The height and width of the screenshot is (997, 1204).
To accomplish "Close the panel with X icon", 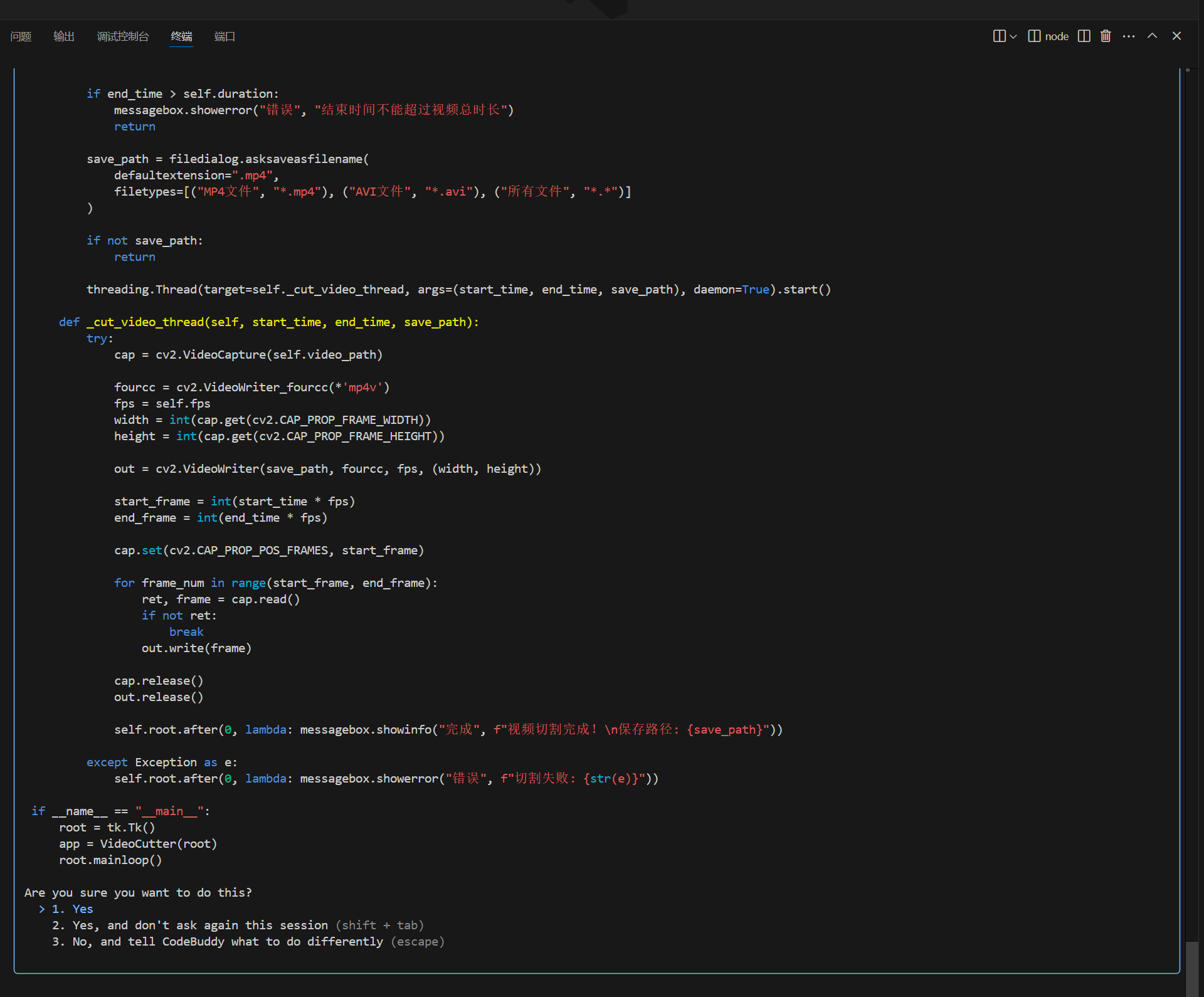I will 1176,36.
